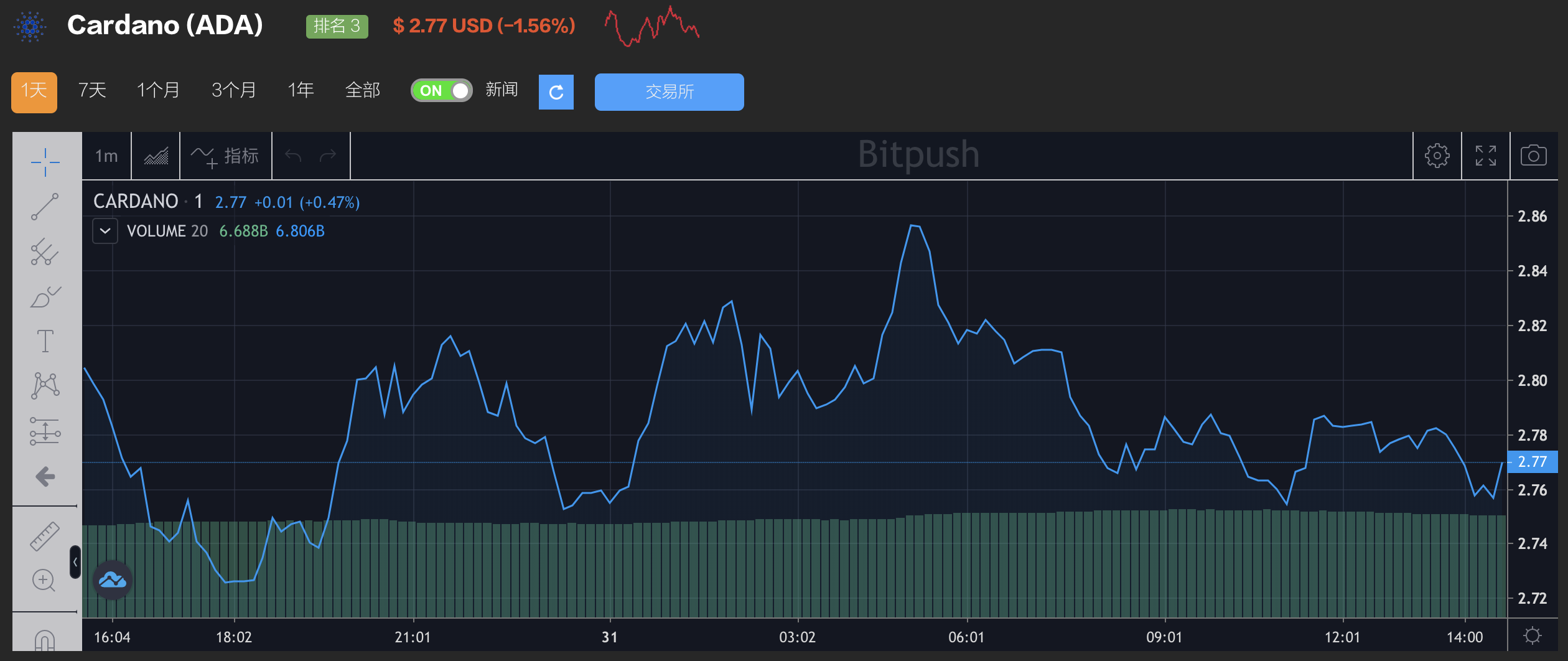Screen dimensions: 1568x661
Task: Click the +0.01 (+0.47%) change value
Action: [x=307, y=202]
